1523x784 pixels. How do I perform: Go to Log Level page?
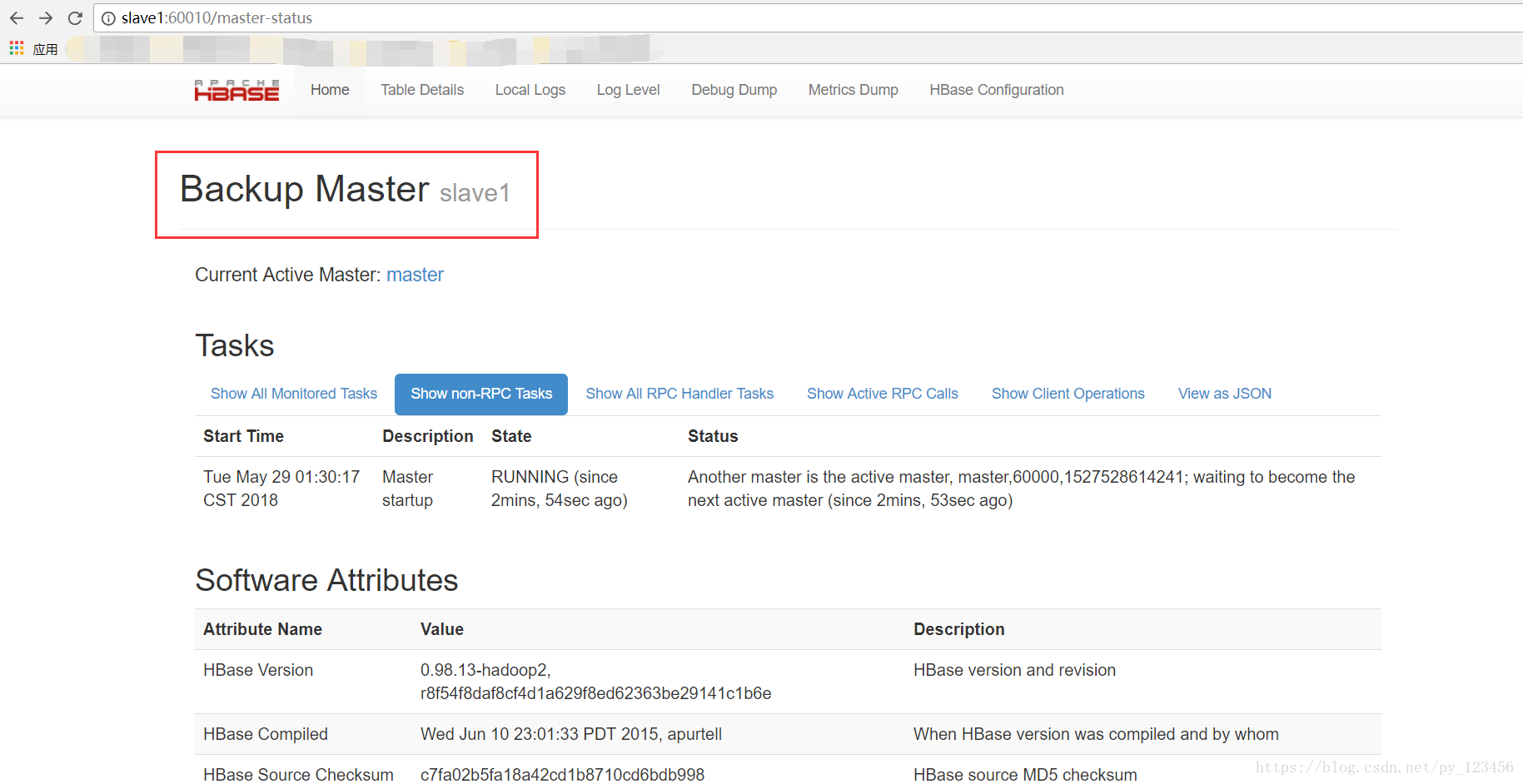click(628, 90)
